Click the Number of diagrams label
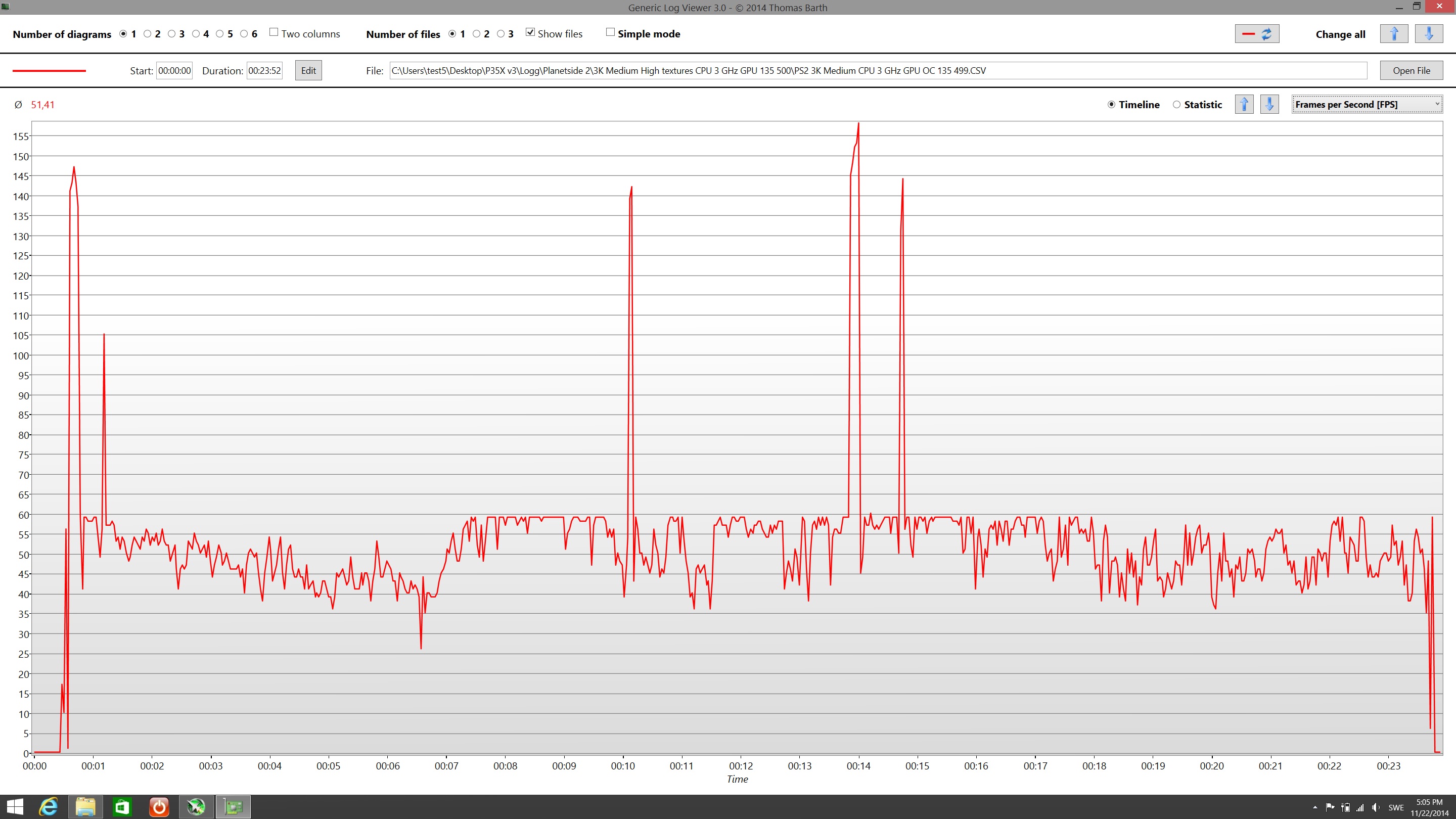Screen dimensions: 1456x819 tap(62, 34)
